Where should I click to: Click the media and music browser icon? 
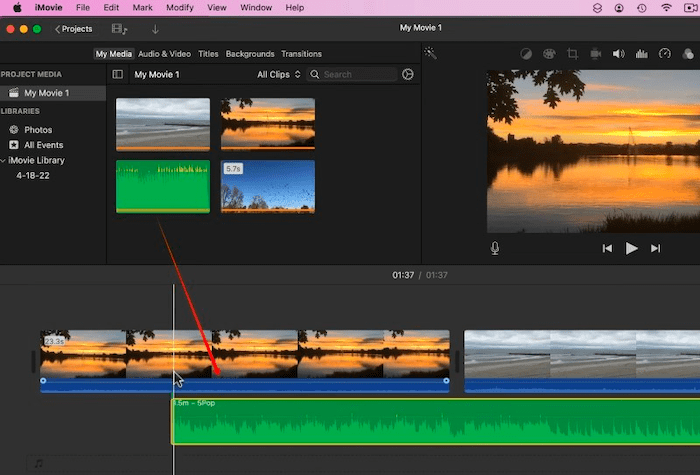coord(119,29)
